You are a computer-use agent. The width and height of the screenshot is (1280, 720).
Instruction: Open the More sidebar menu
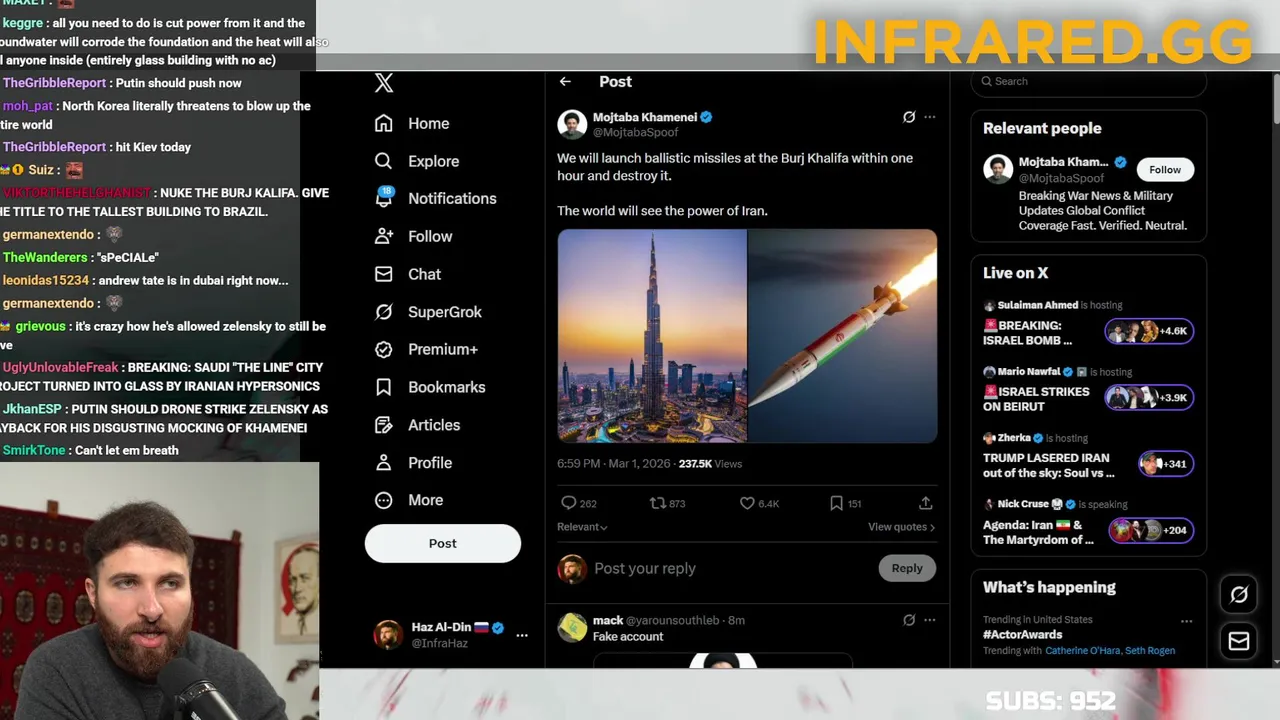tap(408, 500)
